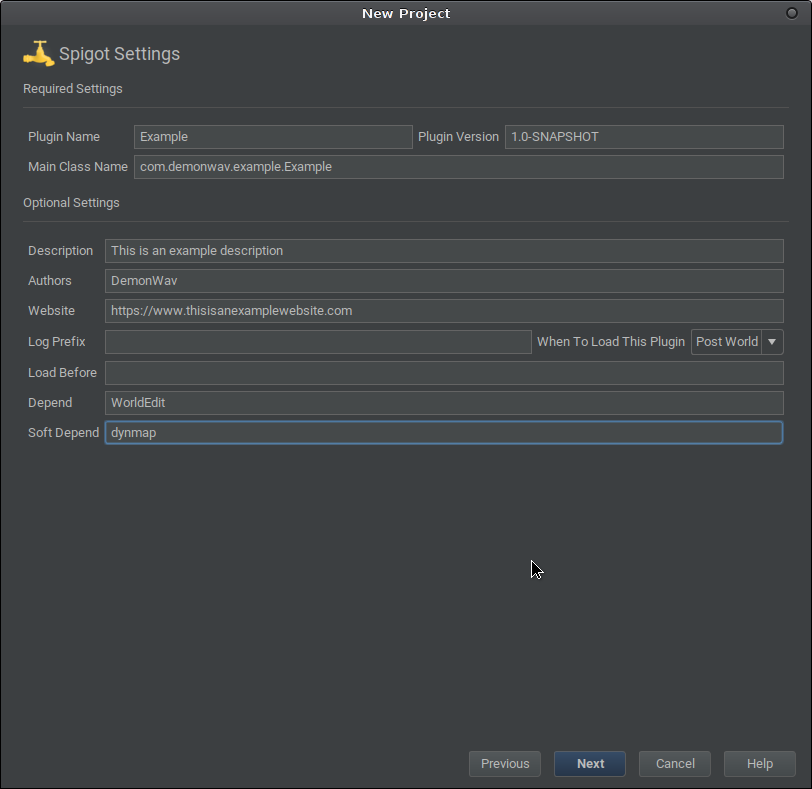Open Help for Spigot settings

[x=760, y=764]
